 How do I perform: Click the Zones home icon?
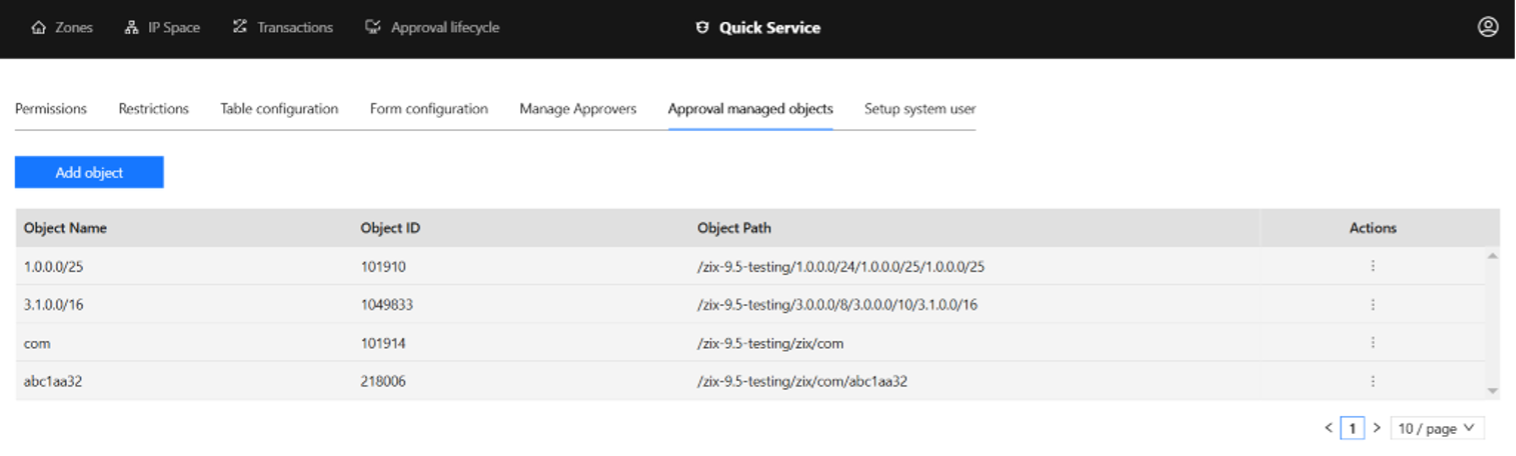38,28
